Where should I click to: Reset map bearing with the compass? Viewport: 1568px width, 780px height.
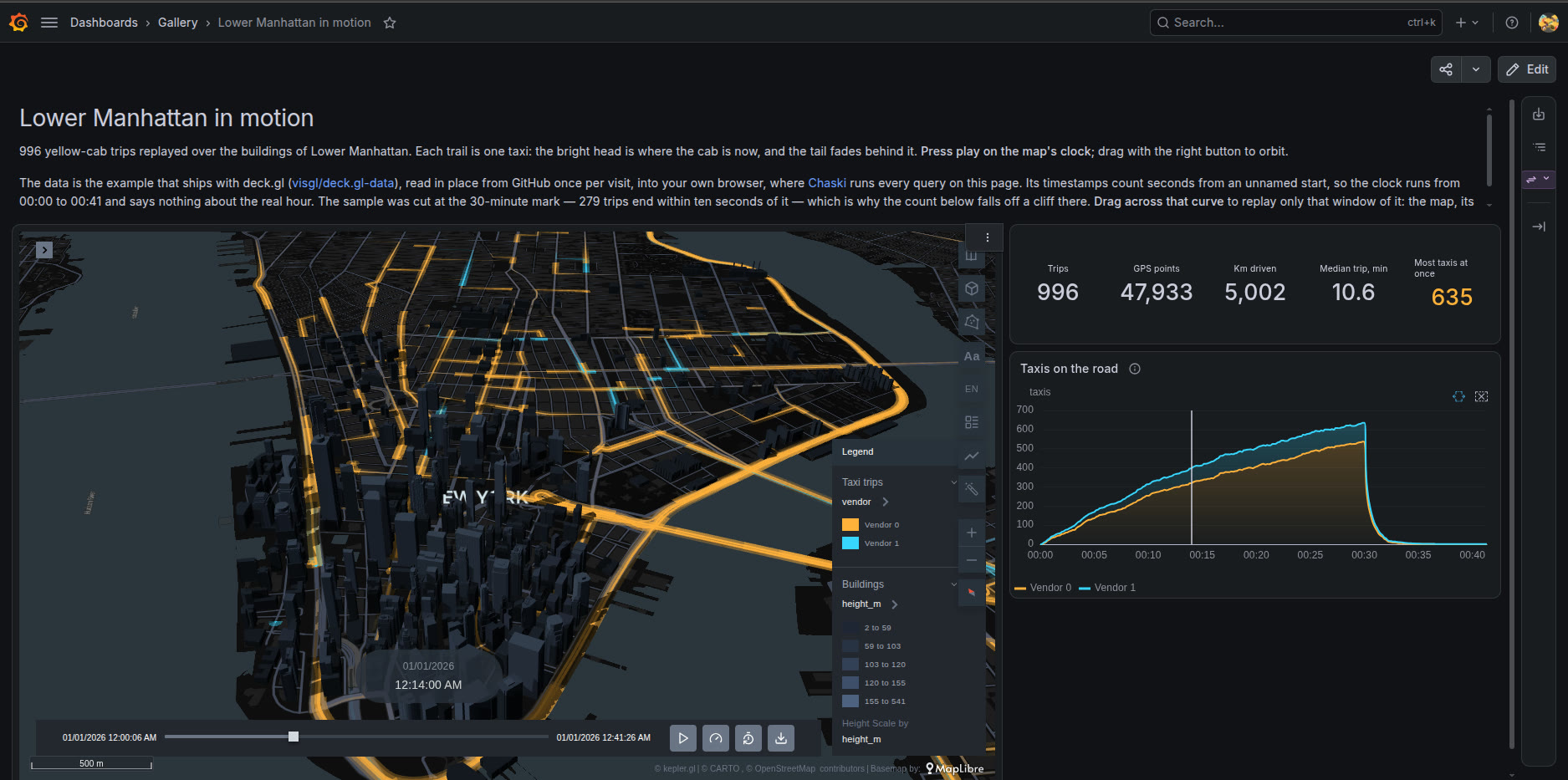(972, 593)
